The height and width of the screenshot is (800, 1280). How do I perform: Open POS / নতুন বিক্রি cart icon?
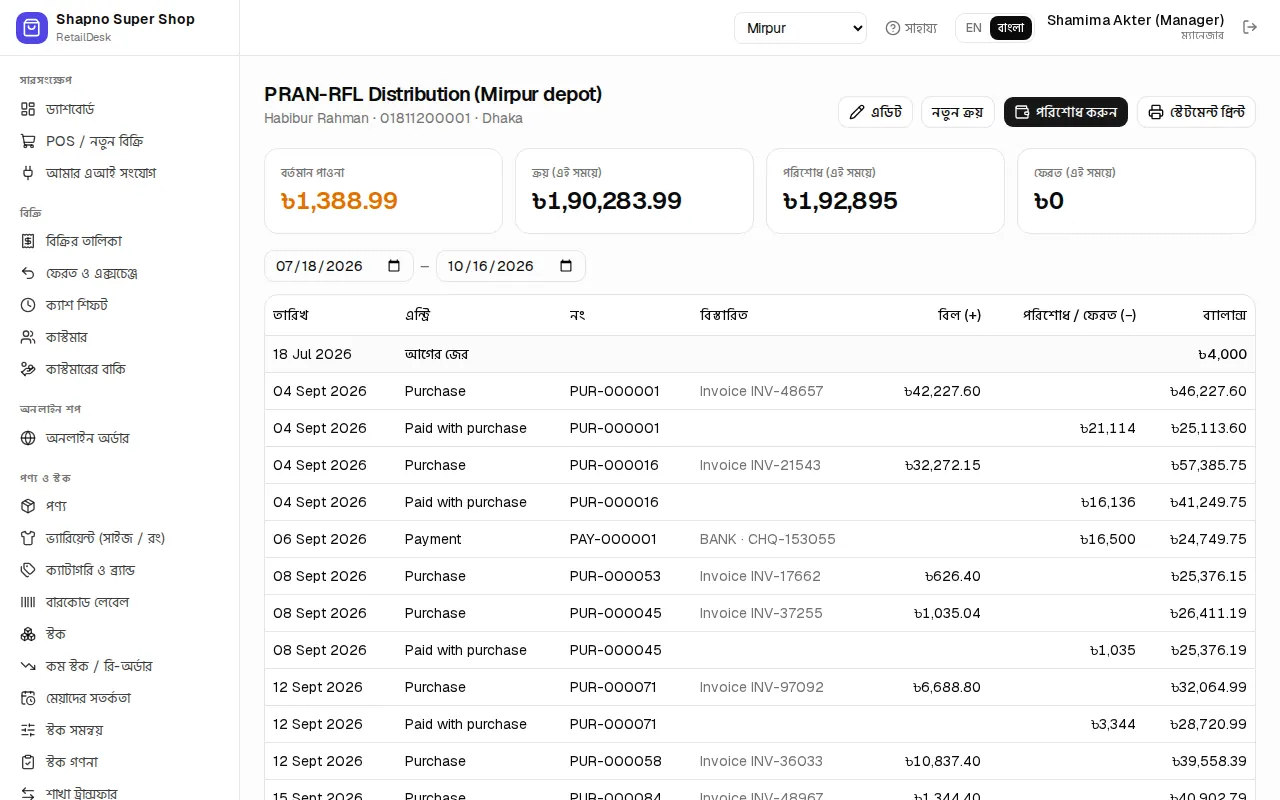tap(28, 141)
